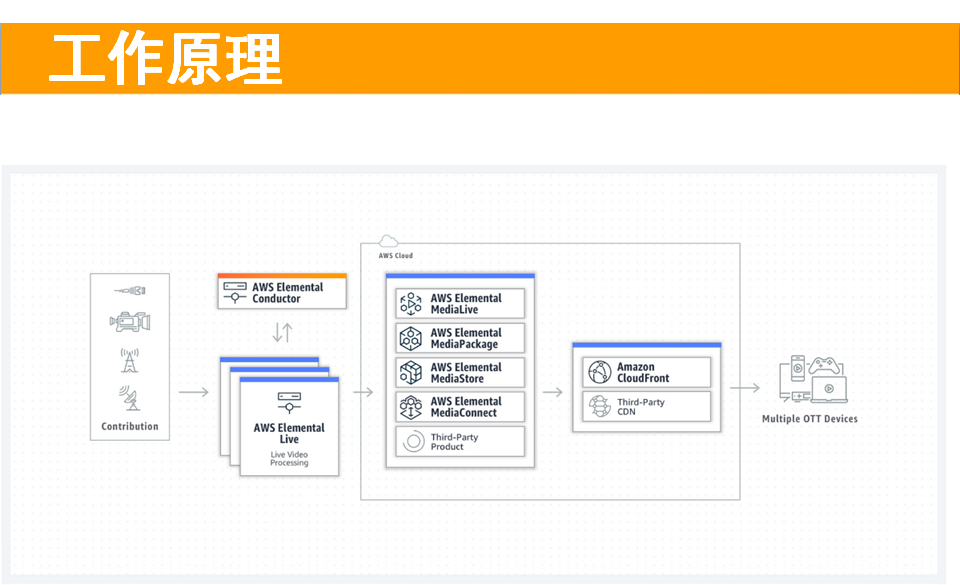Select the smartphone device icon

point(797,368)
